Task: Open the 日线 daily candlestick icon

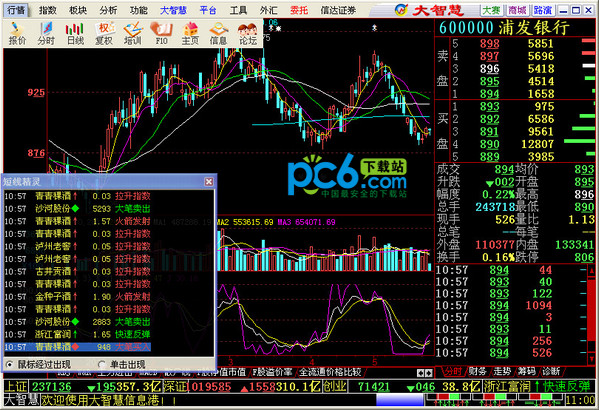Action: point(74,34)
